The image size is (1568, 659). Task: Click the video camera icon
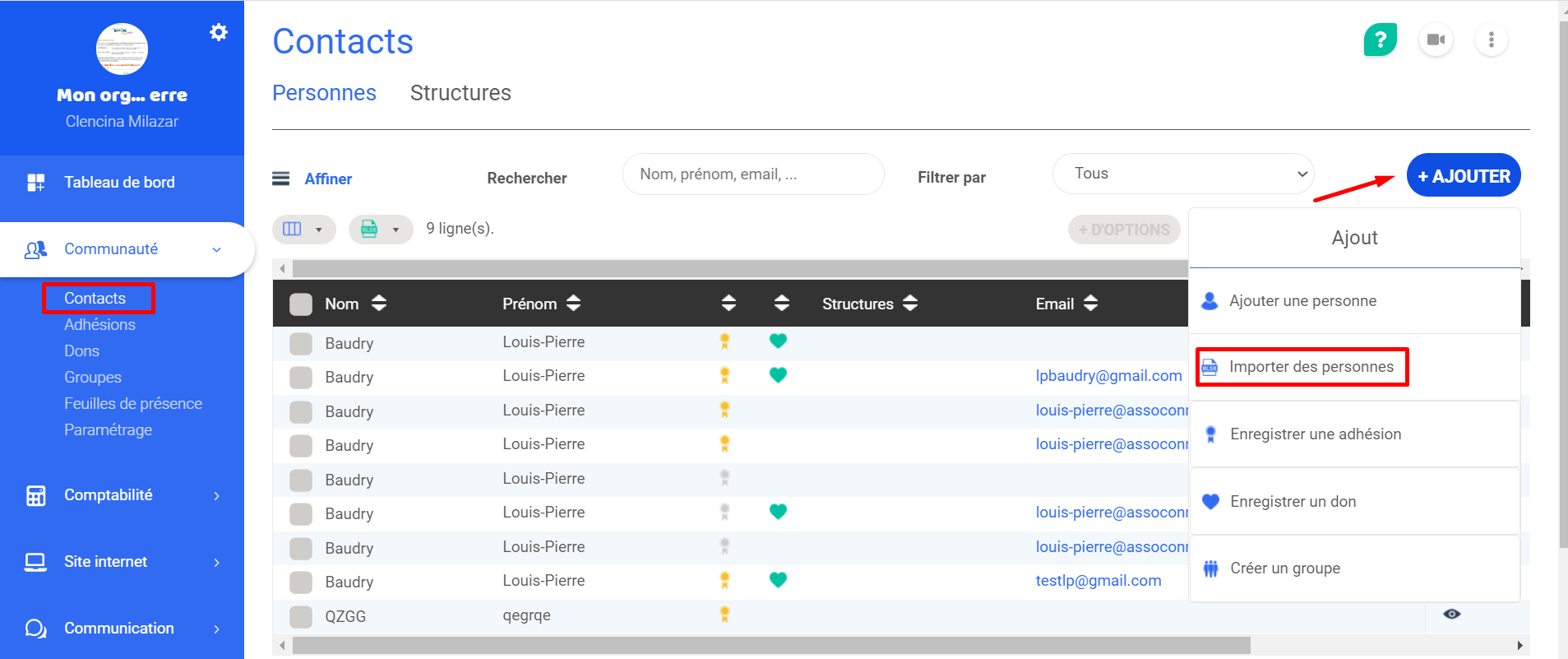1436,39
